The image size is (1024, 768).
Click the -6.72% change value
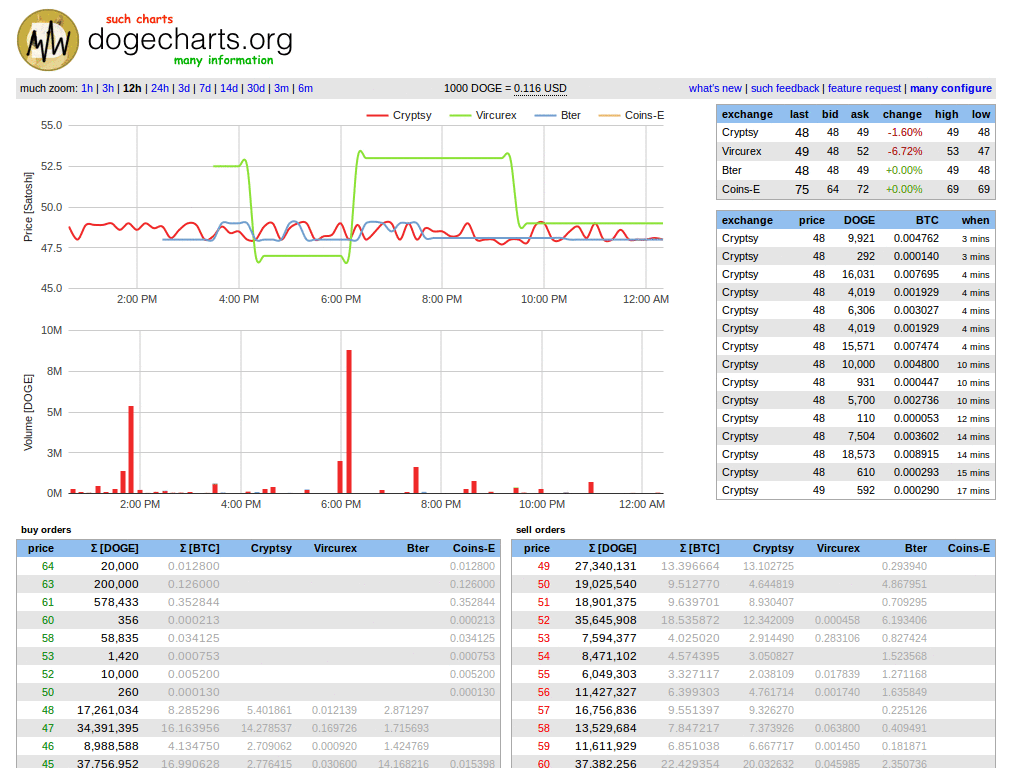(904, 152)
